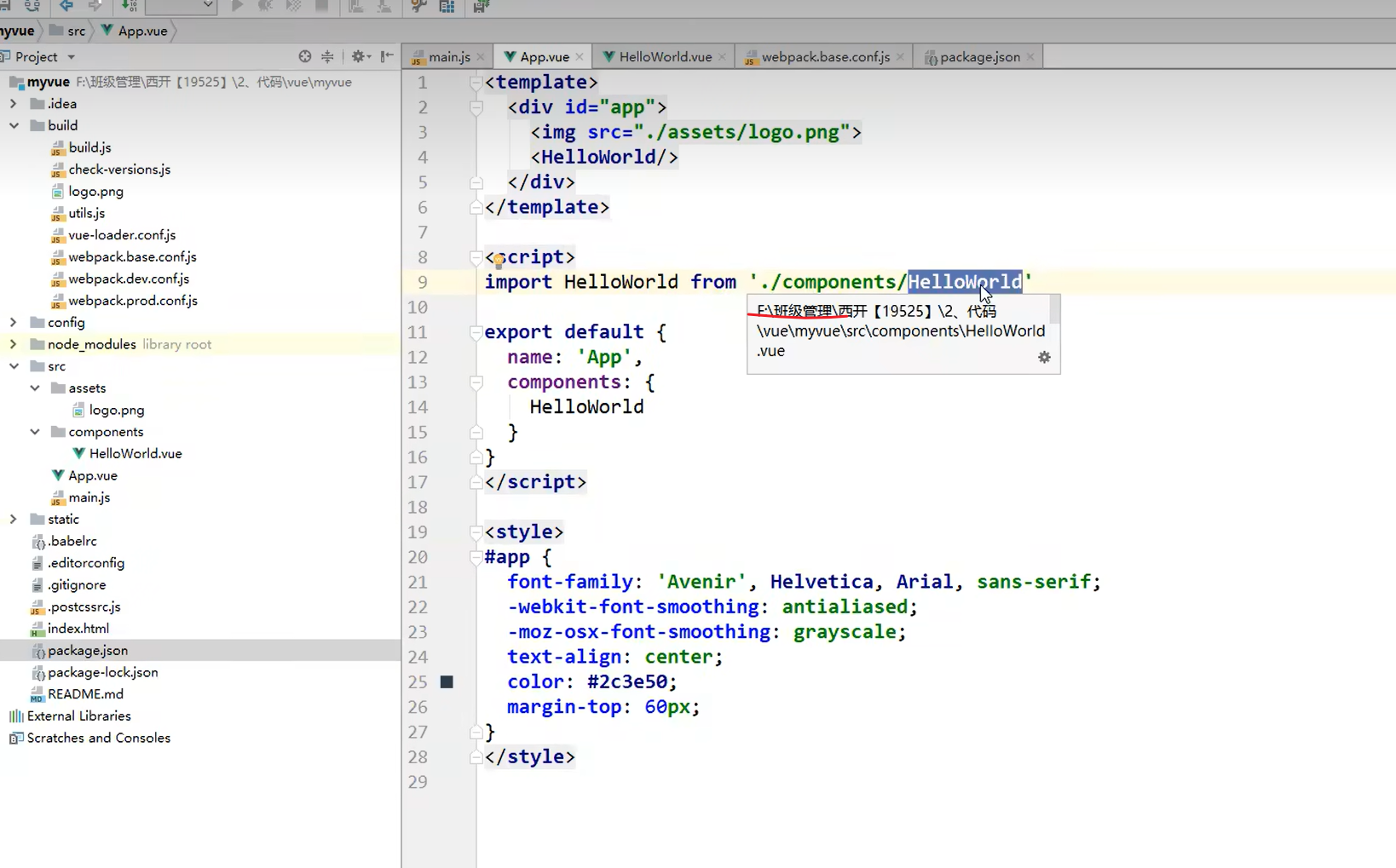Click the intention lightbulb icon on line 8
This screenshot has width=1396, height=868.
(x=499, y=261)
